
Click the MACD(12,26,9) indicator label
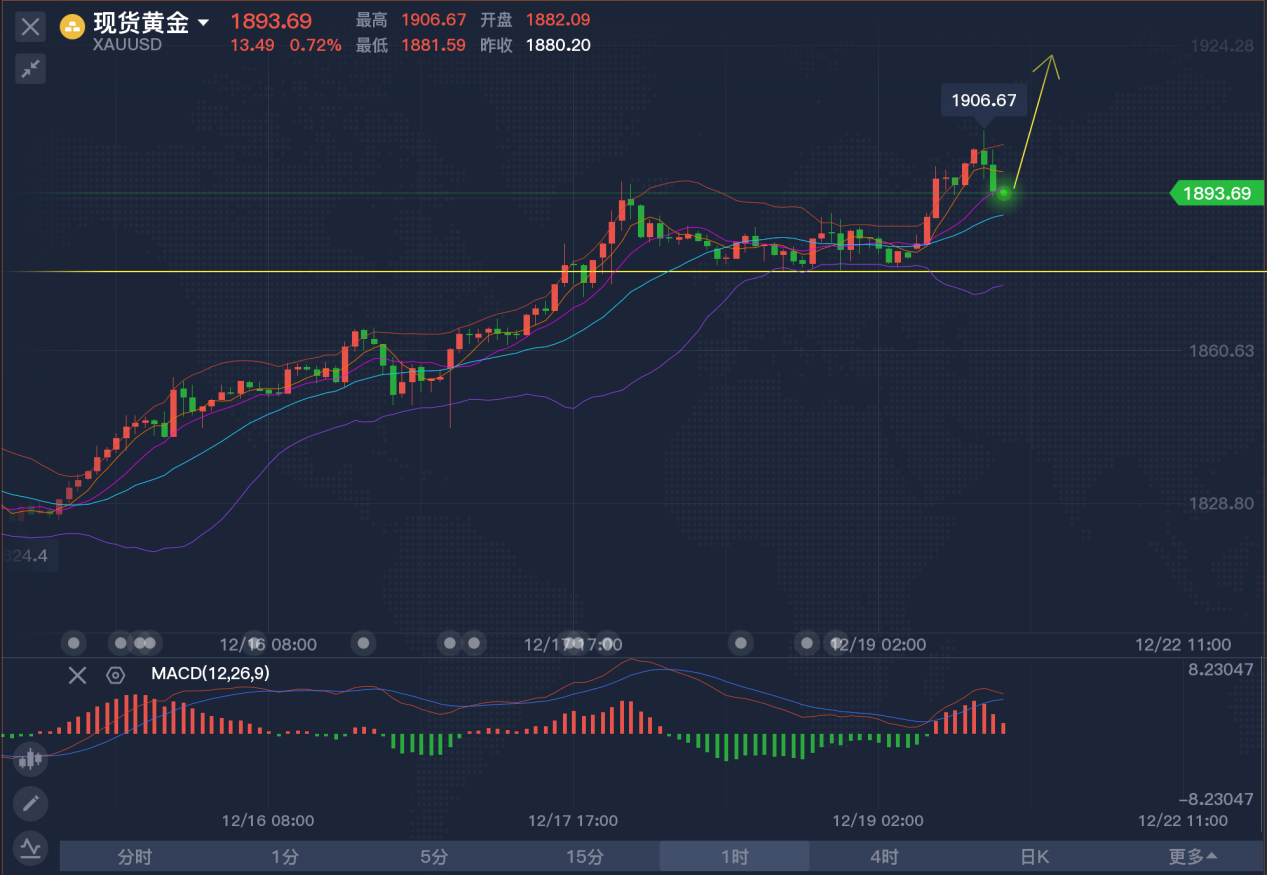(210, 674)
